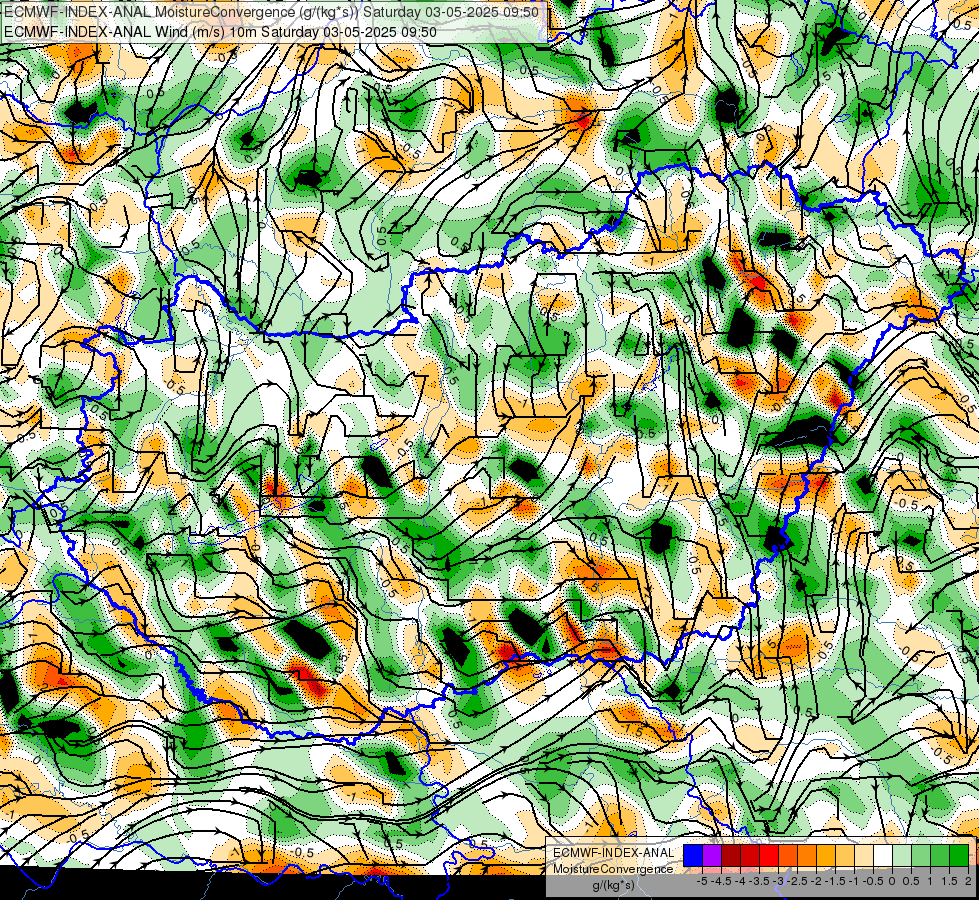
Task: Click the MoistureConvergence title line at top
Action: (271, 11)
